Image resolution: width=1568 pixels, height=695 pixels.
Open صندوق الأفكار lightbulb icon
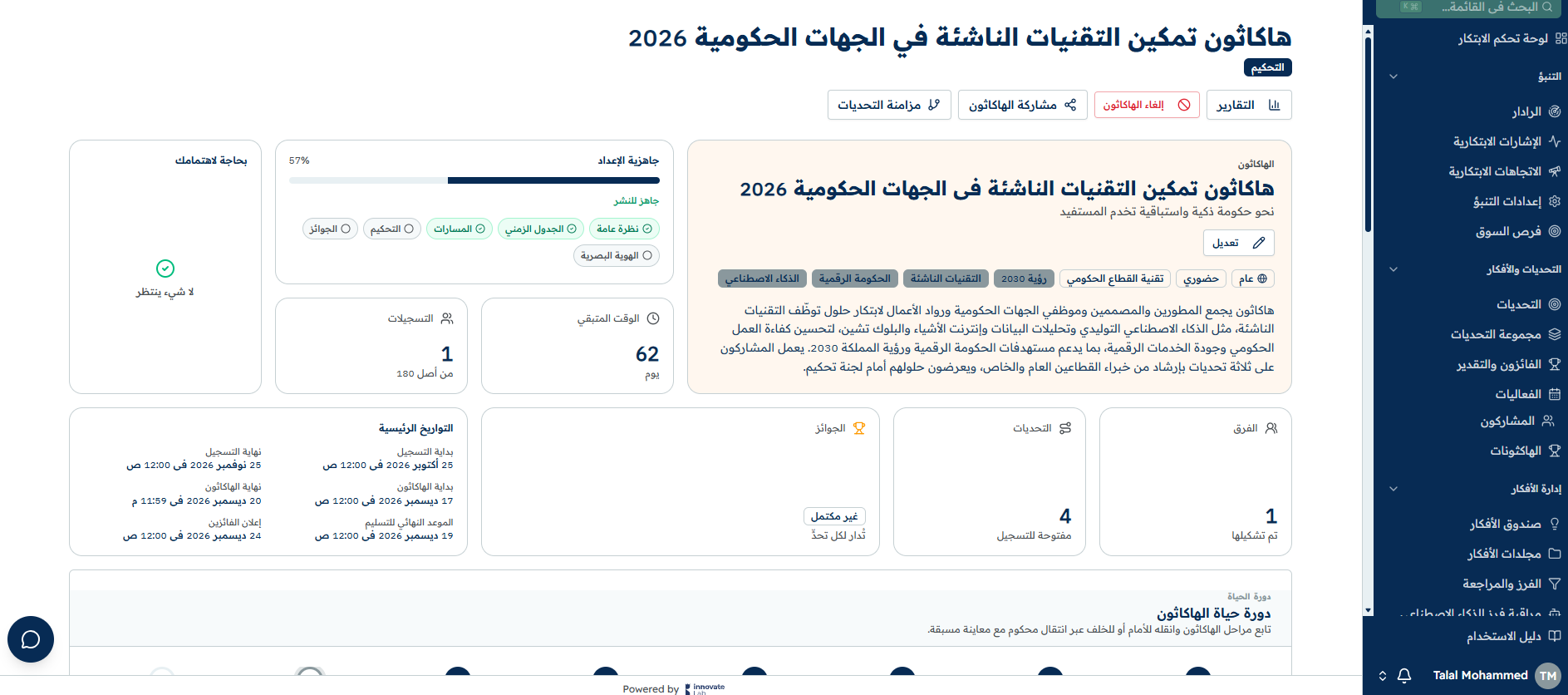click(x=1555, y=524)
